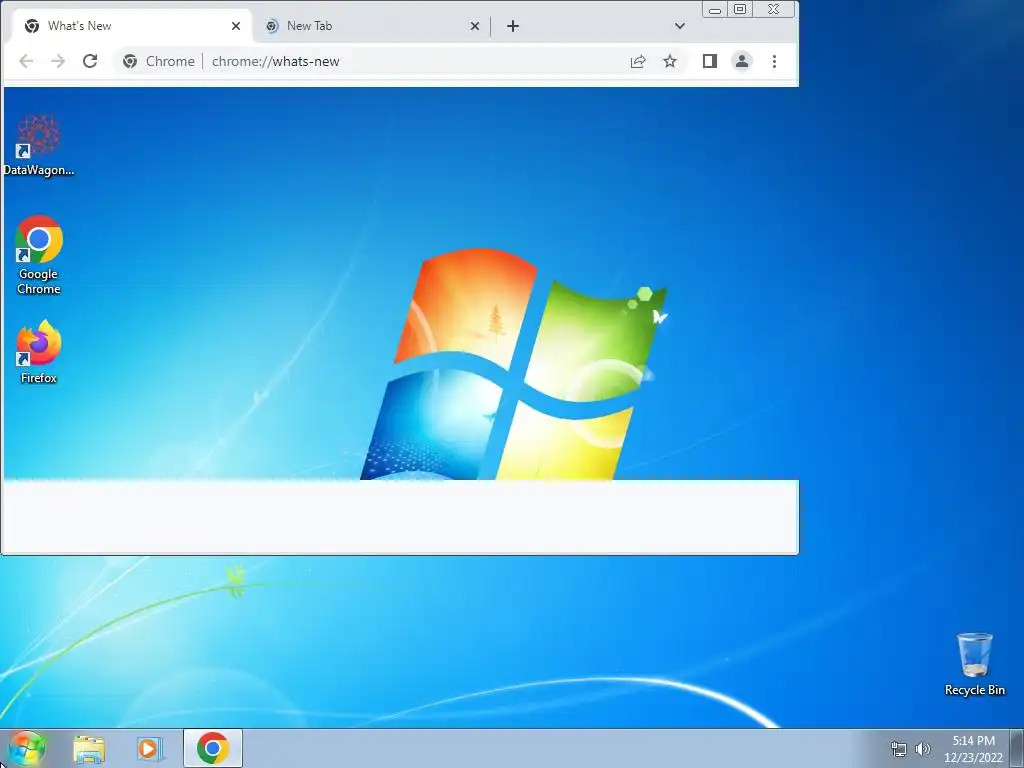Image resolution: width=1024 pixels, height=768 pixels.
Task: Select the Google Chrome desktop shortcut
Action: [39, 255]
